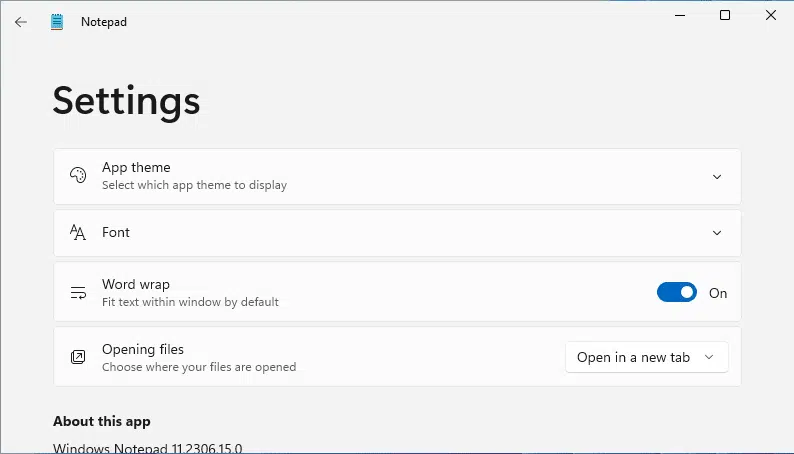Expand the App theme chevron
Viewport: 794px width, 454px height.
[717, 177]
